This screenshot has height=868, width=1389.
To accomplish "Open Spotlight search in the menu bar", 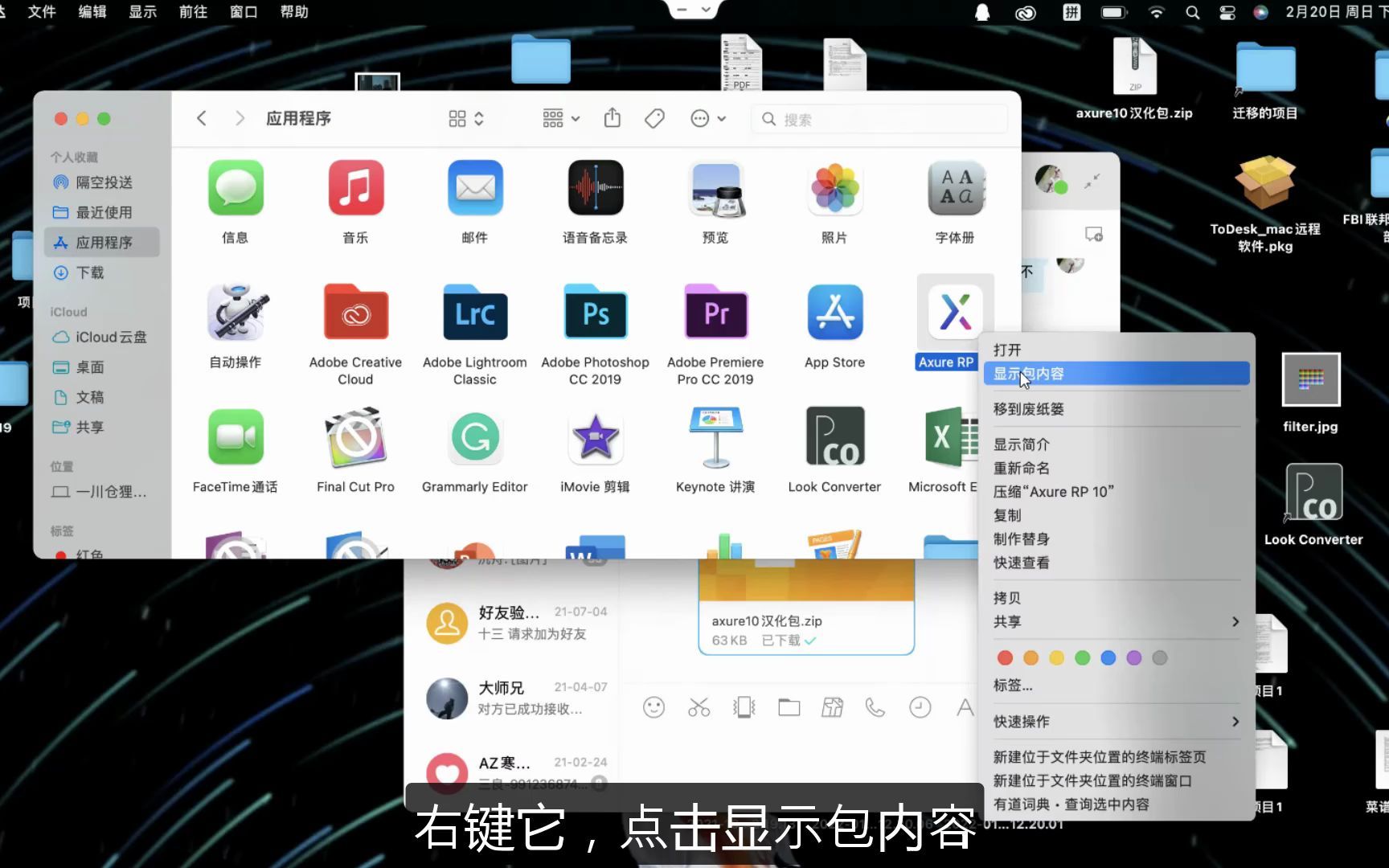I will click(1193, 12).
